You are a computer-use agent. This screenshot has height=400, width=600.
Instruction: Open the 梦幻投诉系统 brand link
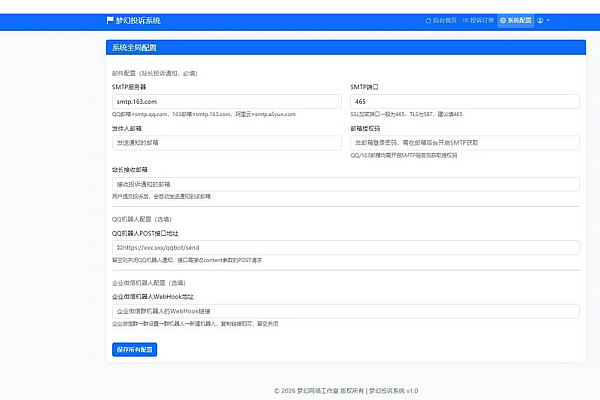point(133,21)
